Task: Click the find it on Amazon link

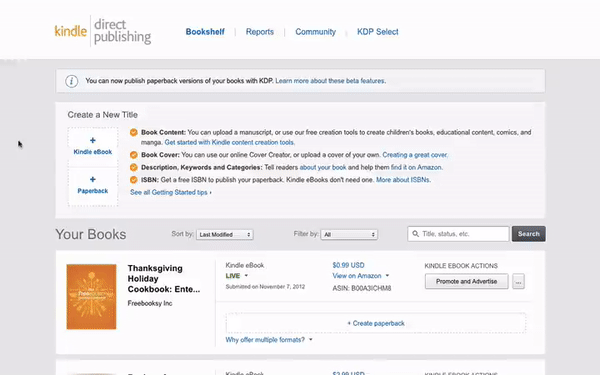Action: (x=416, y=167)
